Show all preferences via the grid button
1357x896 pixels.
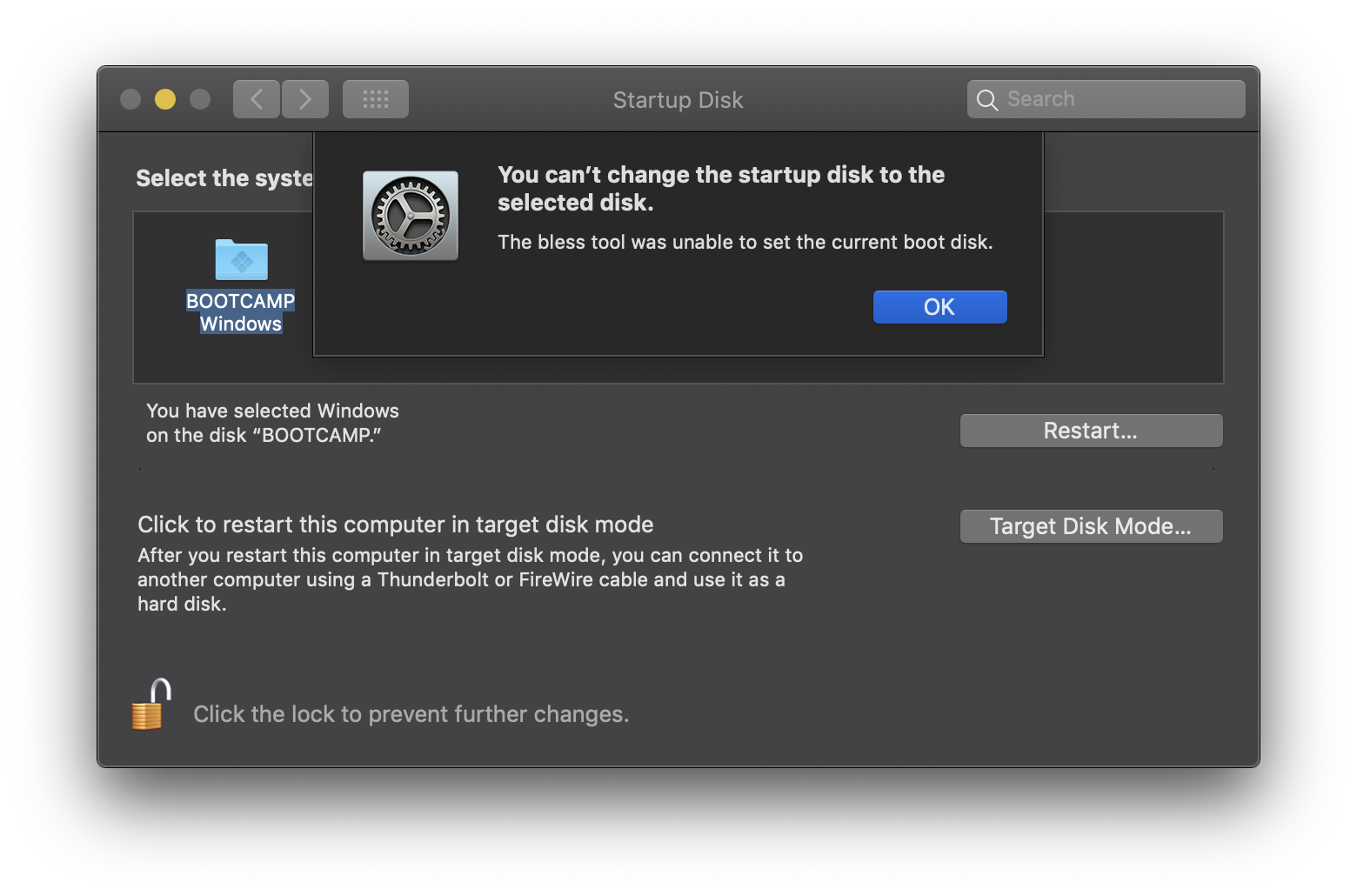pyautogui.click(x=376, y=99)
